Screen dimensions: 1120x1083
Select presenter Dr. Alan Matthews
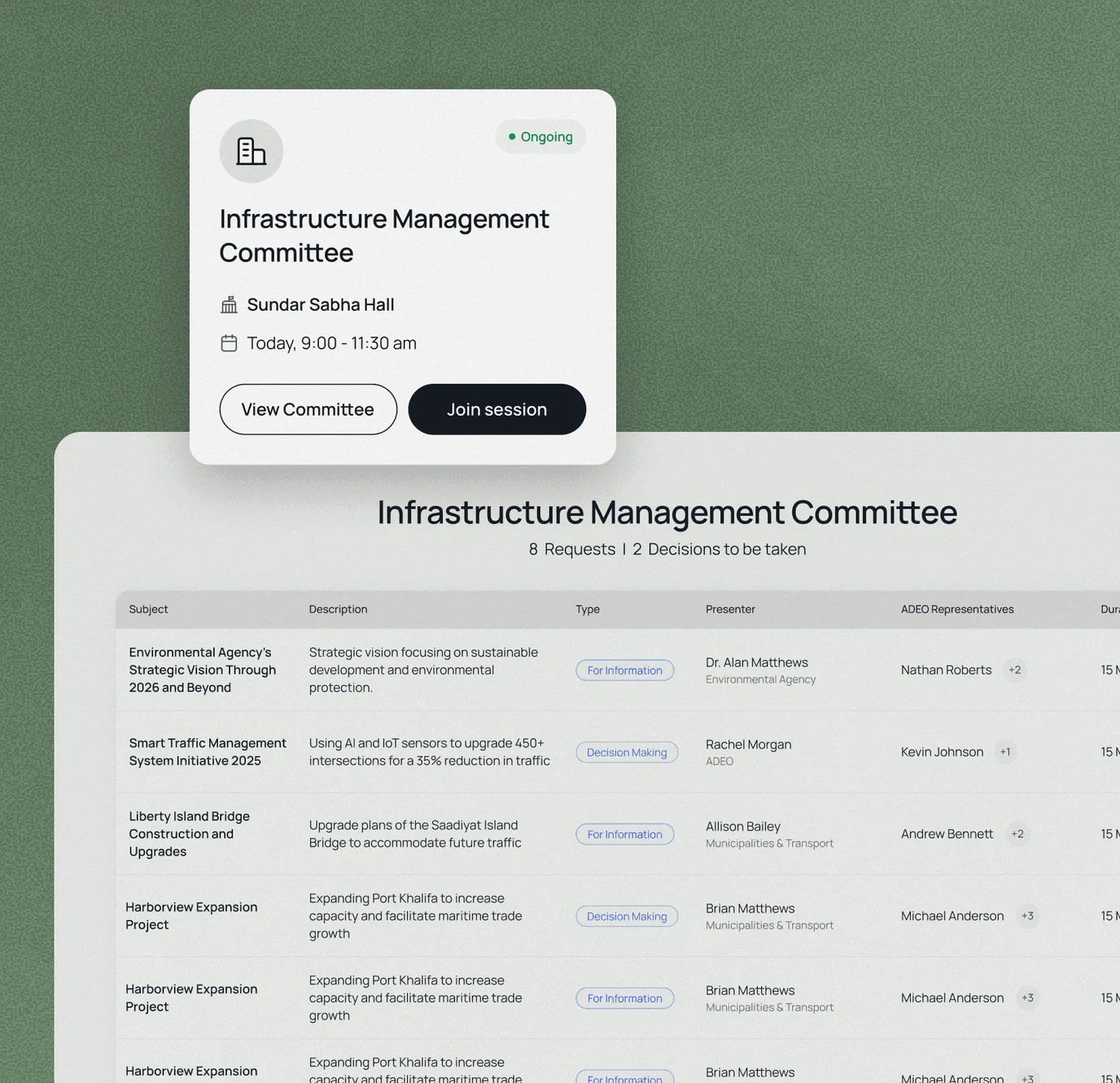pyautogui.click(x=757, y=662)
